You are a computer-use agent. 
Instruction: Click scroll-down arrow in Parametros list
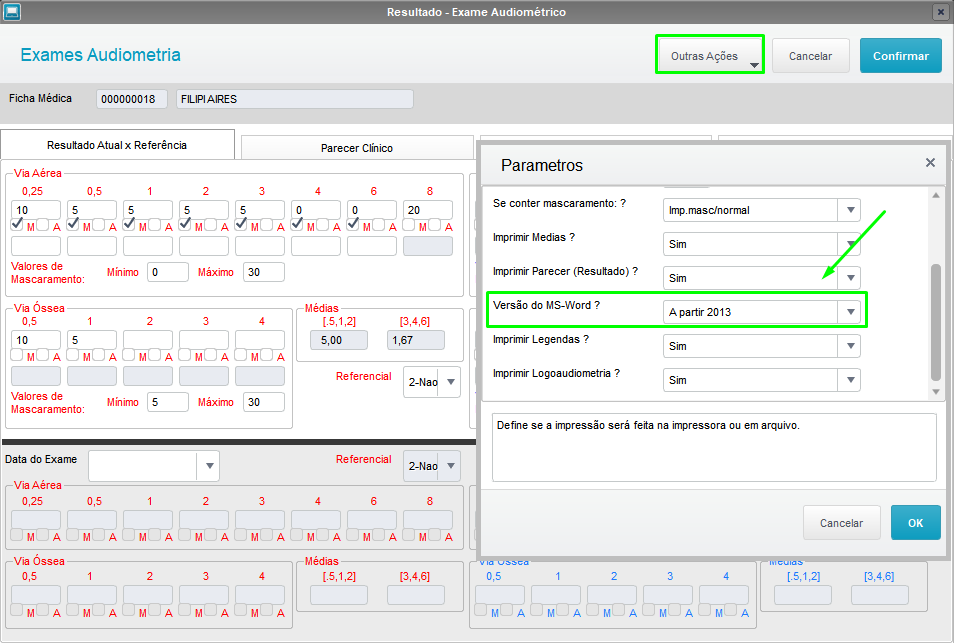point(936,392)
